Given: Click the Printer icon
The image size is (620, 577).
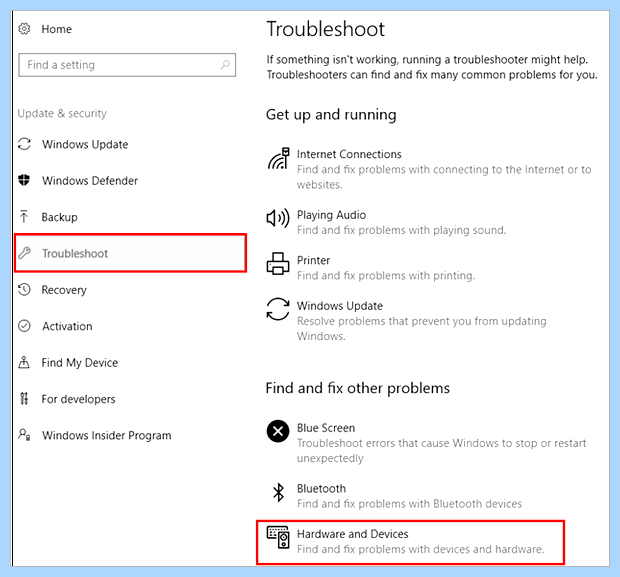Looking at the screenshot, I should 278,264.
